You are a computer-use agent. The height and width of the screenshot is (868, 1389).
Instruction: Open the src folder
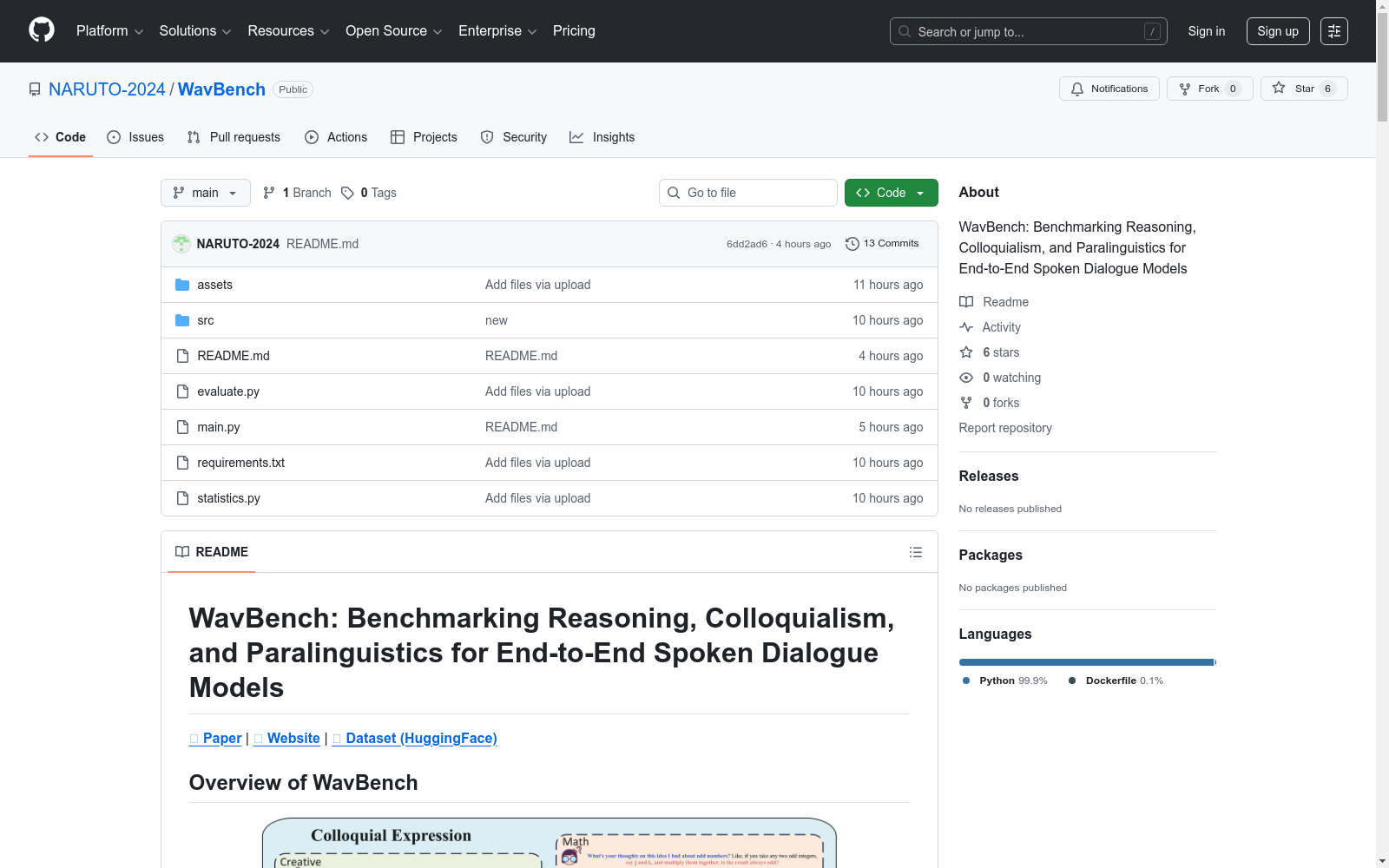tap(206, 320)
